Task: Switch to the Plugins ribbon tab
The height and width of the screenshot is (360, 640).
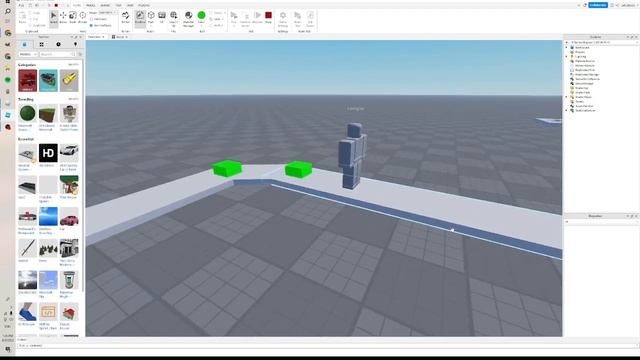Action: coord(144,5)
